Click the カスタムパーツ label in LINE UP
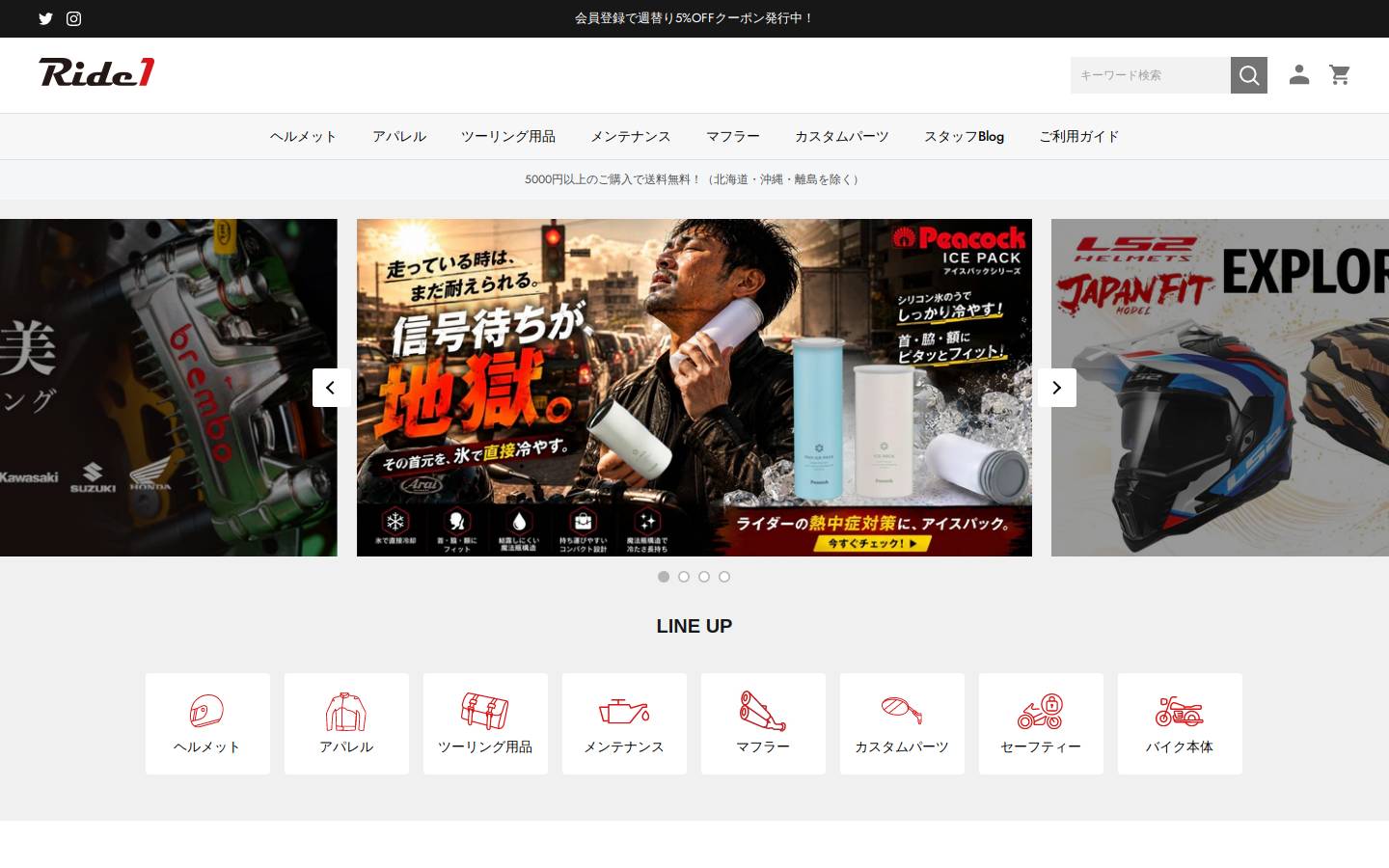The height and width of the screenshot is (868, 1389). 901,747
